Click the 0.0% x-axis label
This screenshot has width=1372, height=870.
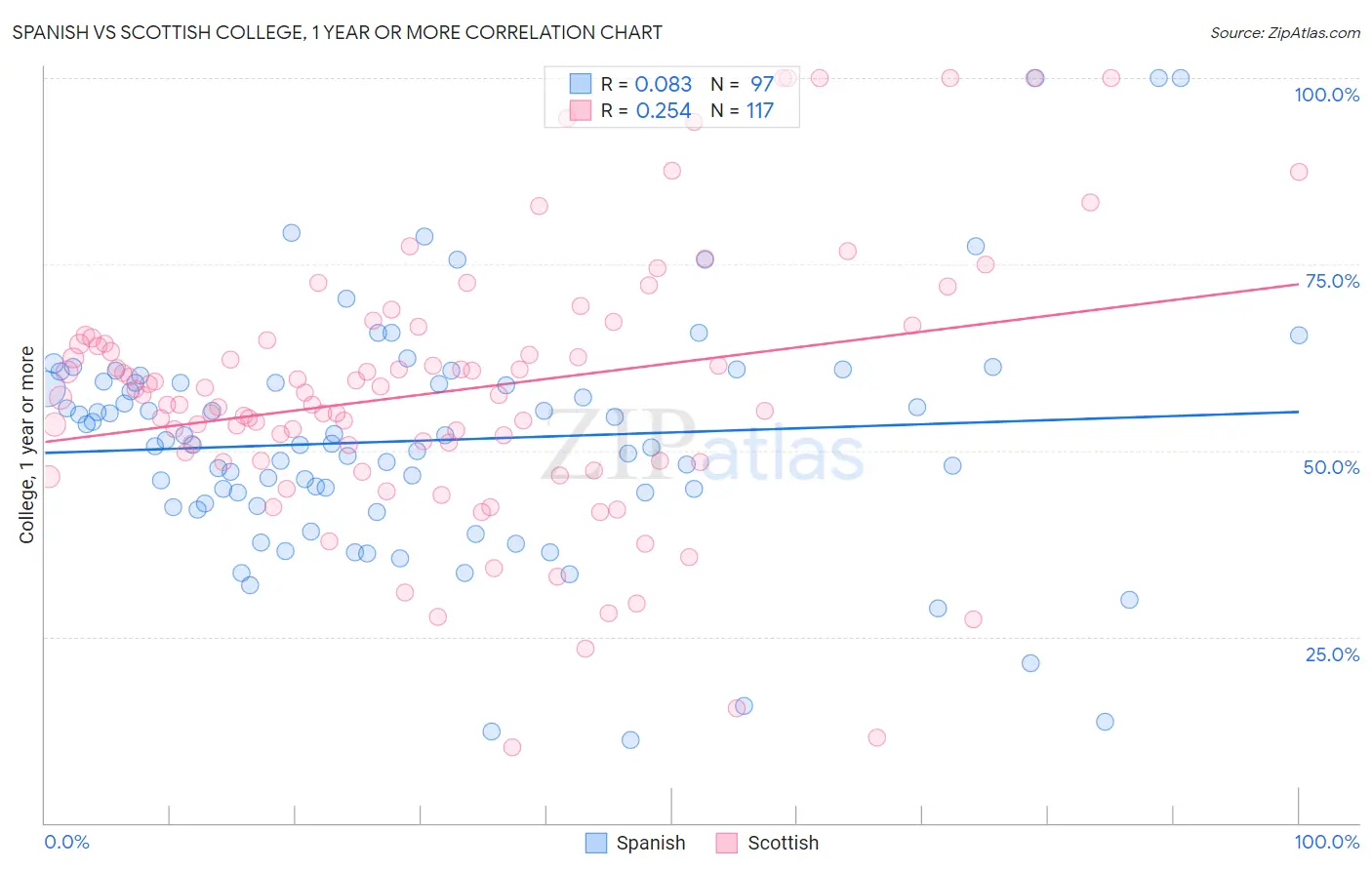[67, 842]
